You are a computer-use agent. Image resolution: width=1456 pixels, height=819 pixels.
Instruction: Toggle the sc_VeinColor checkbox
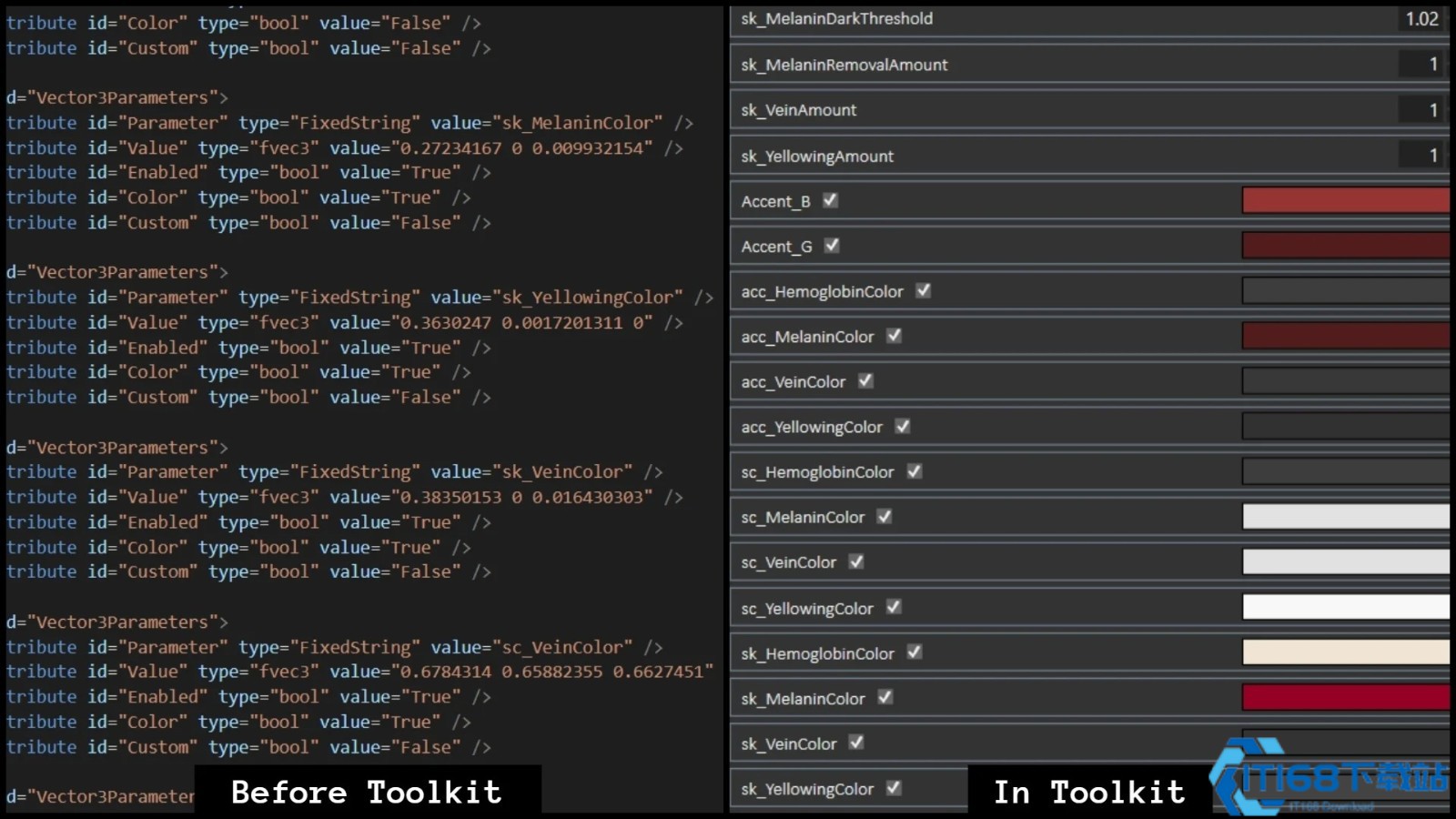[856, 561]
